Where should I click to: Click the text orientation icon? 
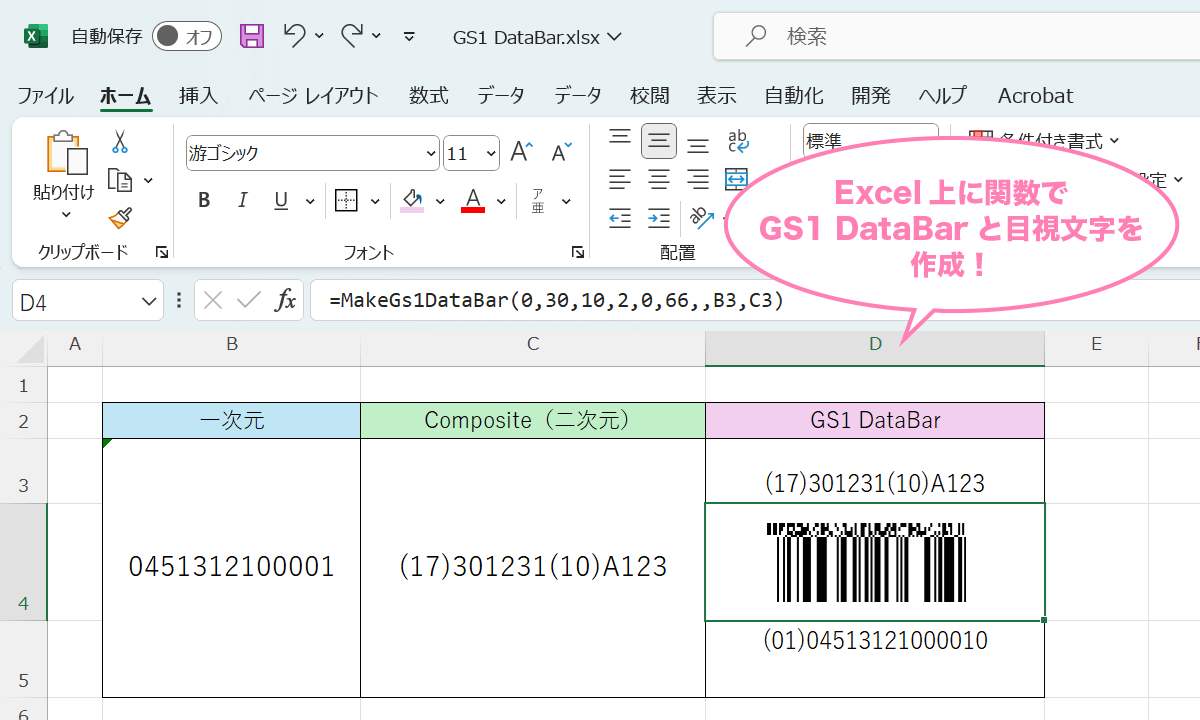[x=700, y=218]
